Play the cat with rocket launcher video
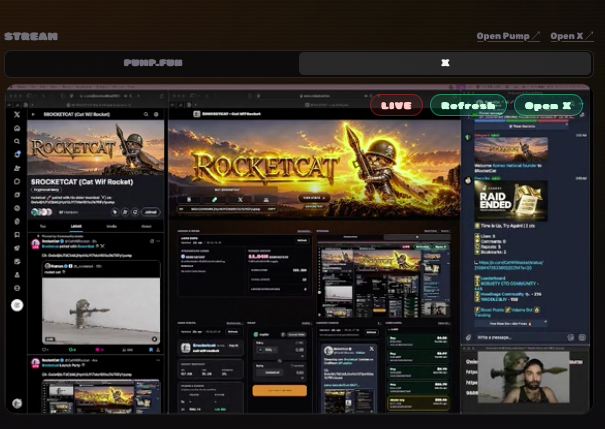The image size is (605, 429). [x=101, y=310]
